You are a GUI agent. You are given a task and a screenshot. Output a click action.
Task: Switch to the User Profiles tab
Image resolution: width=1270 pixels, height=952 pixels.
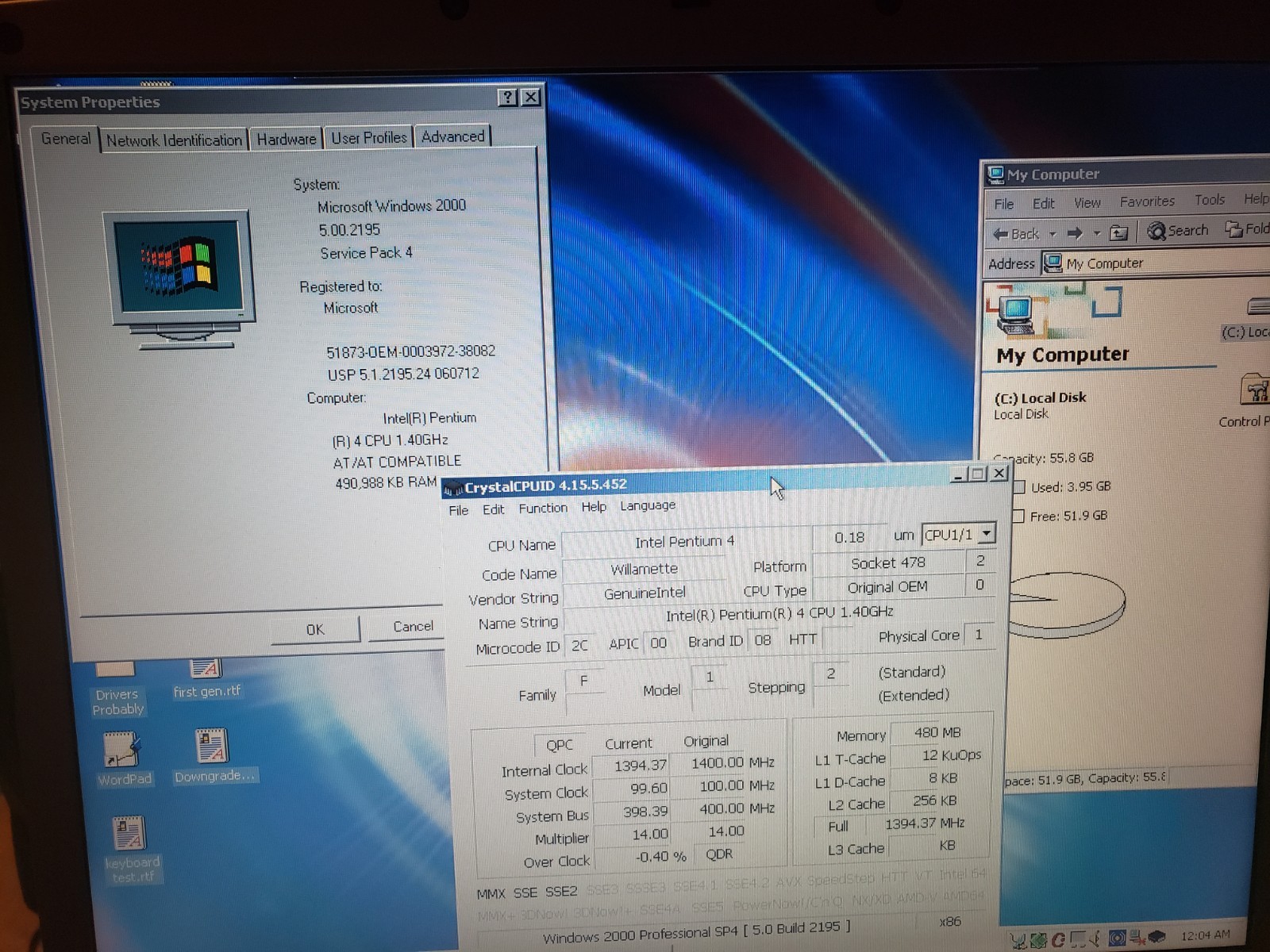pos(368,137)
